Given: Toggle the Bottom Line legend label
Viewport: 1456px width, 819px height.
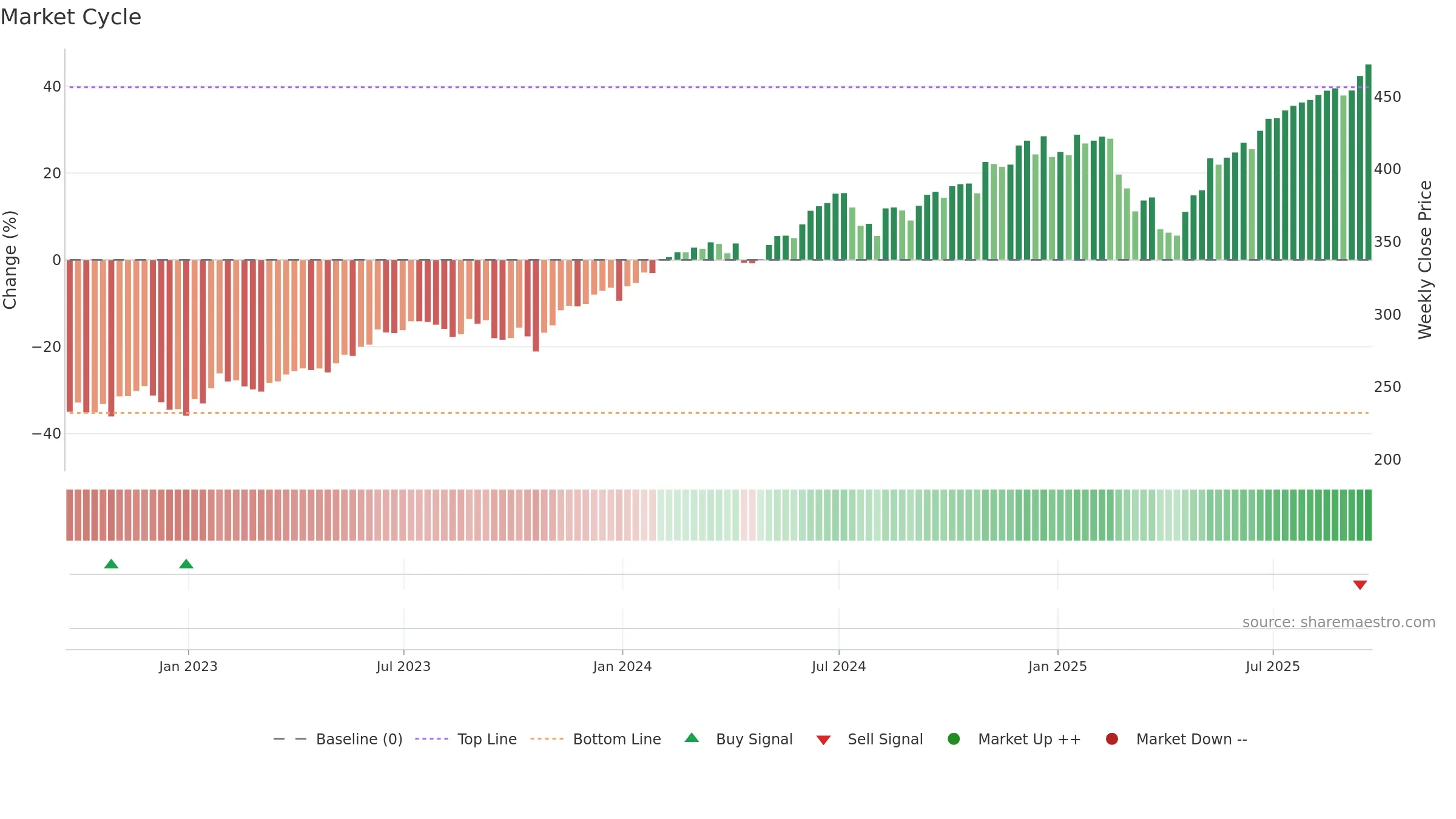Looking at the screenshot, I should click(617, 739).
